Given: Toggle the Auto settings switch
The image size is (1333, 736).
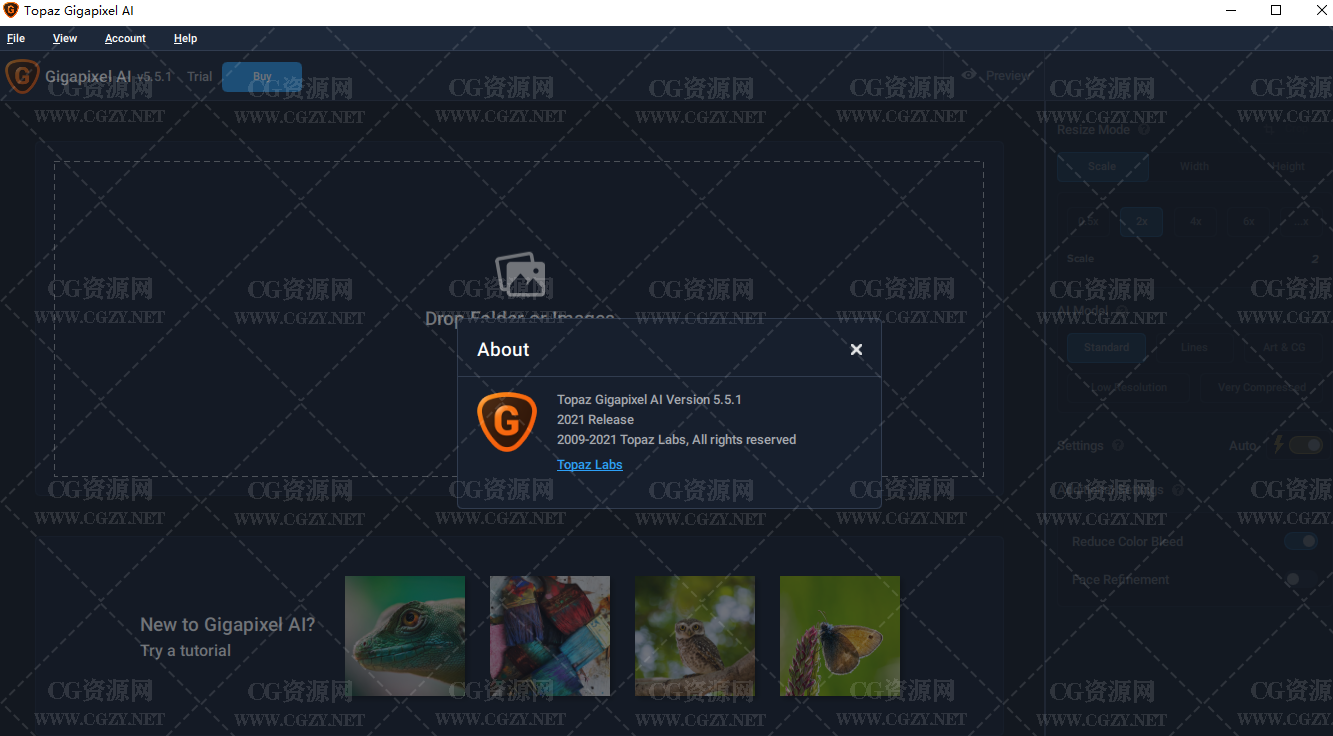Looking at the screenshot, I should [1305, 445].
